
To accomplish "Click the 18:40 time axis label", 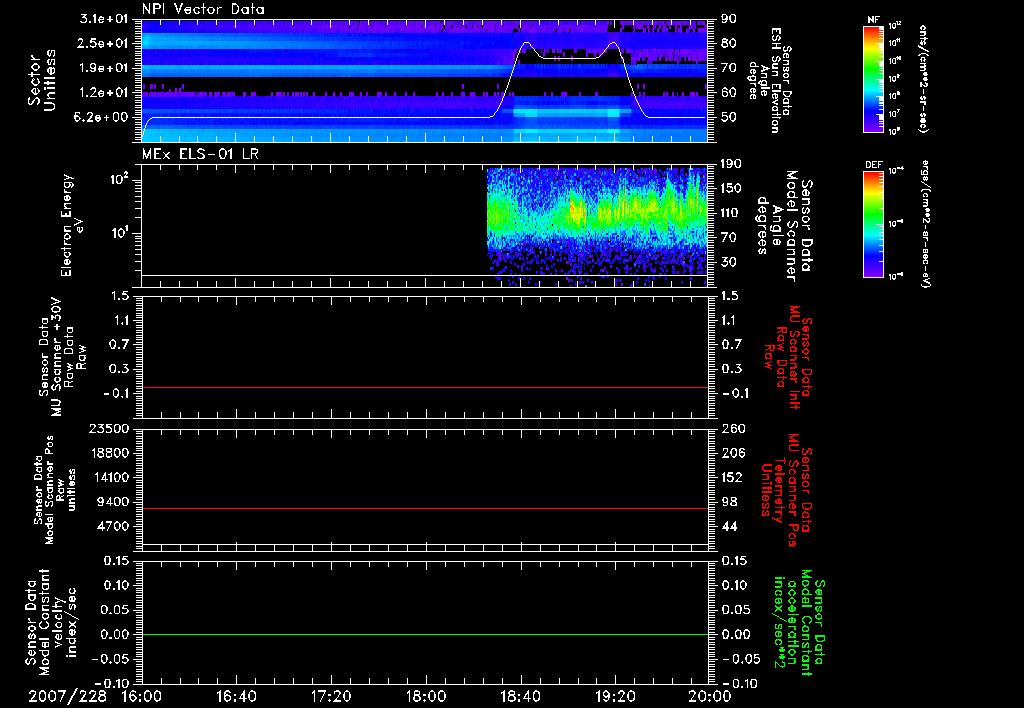I will [x=520, y=696].
